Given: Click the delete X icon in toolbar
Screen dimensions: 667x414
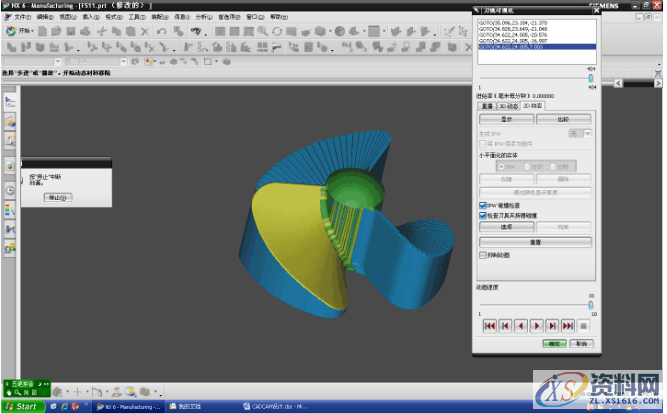Looking at the screenshot, I should 146,32.
